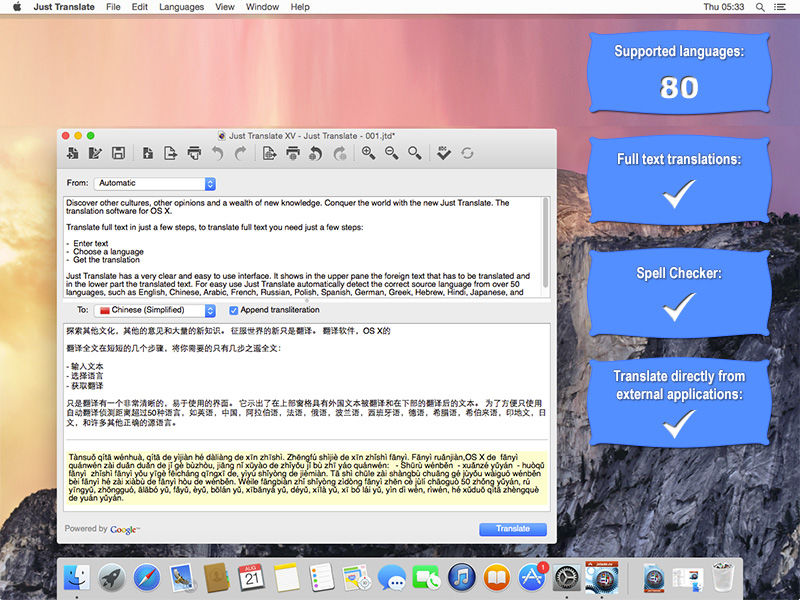Screen dimensions: 800x600
Task: Open the Just Translate application menu
Action: point(64,7)
